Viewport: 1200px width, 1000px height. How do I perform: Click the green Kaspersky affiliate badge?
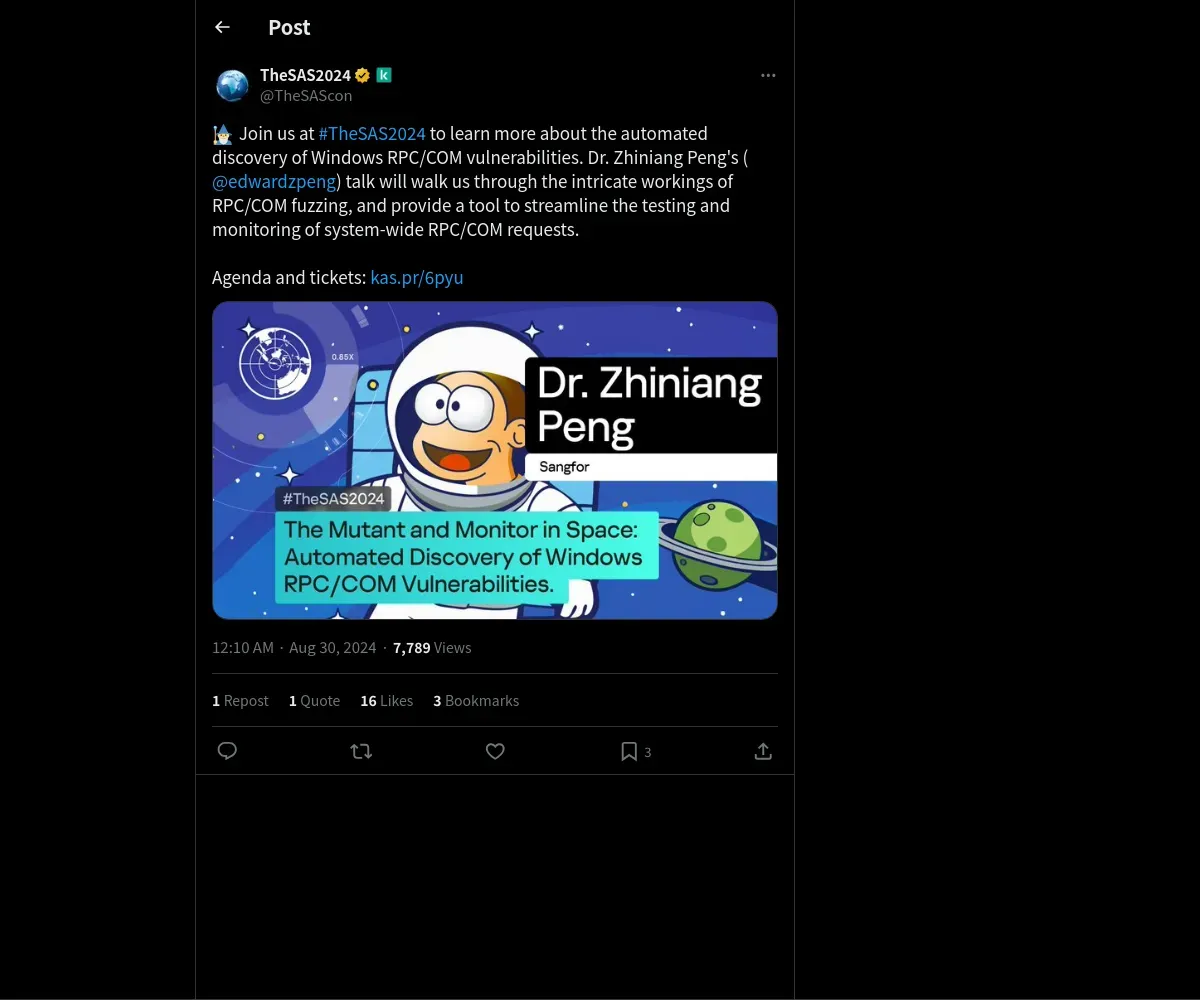click(x=383, y=75)
